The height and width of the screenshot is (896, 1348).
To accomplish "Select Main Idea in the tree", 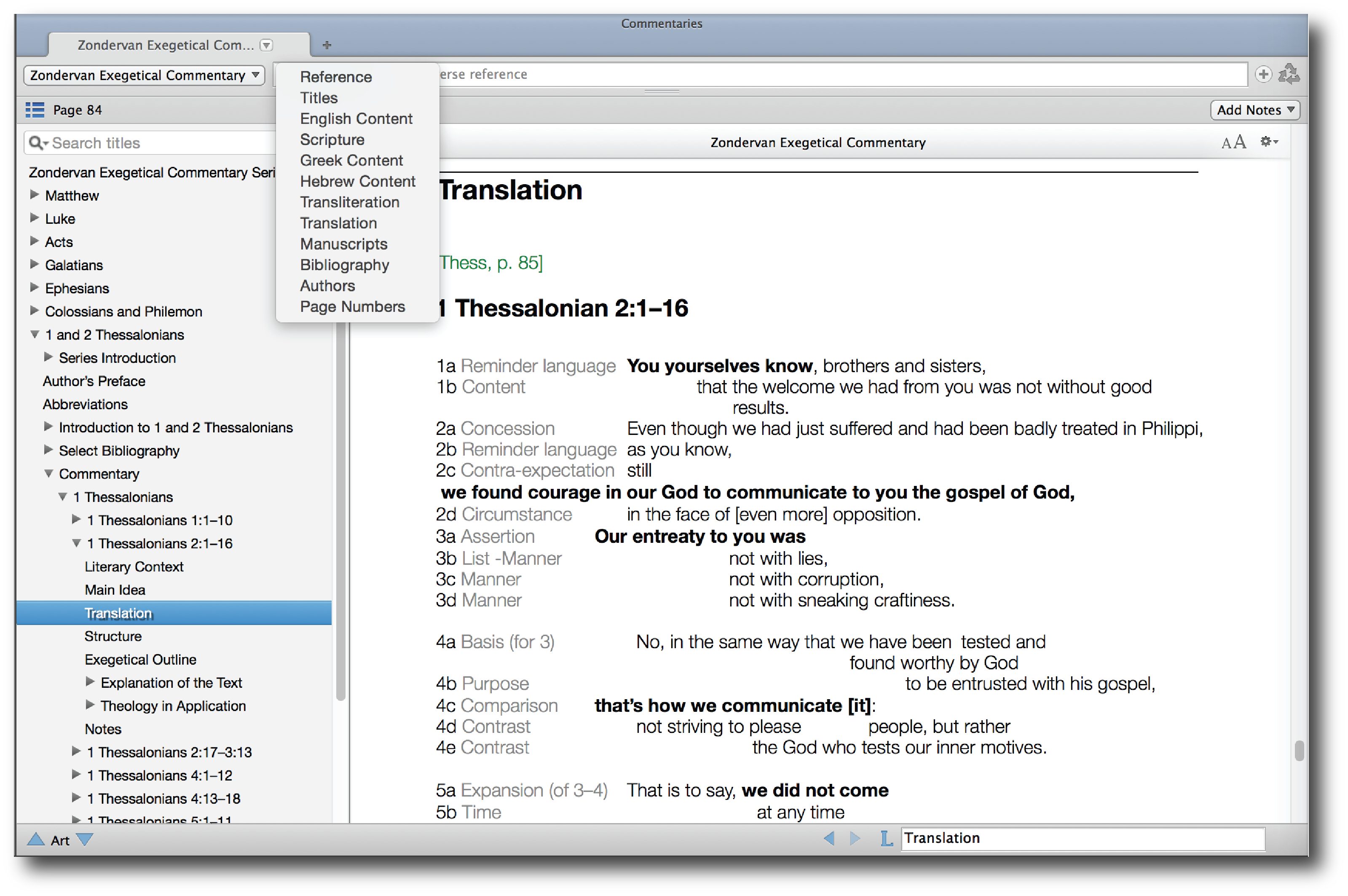I will [115, 590].
